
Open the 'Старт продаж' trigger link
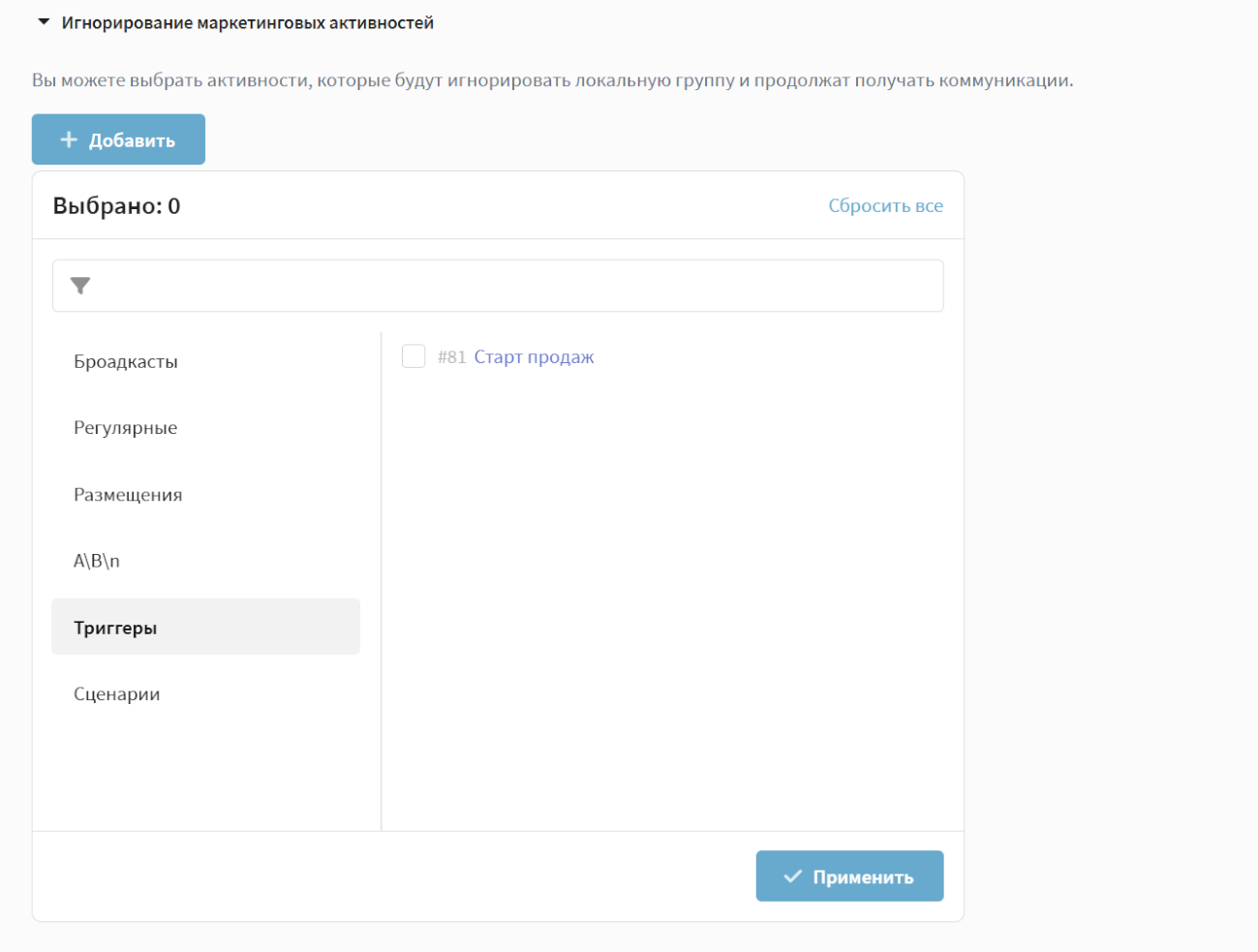(534, 357)
